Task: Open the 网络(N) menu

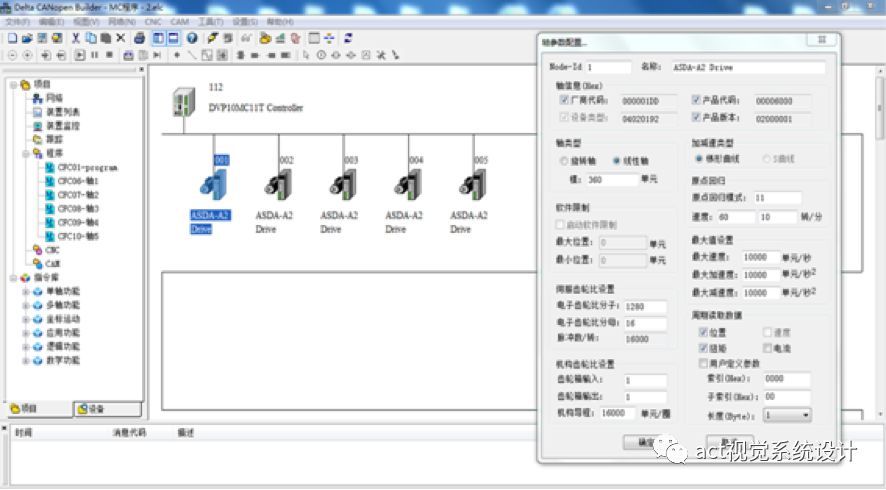Action: click(121, 22)
